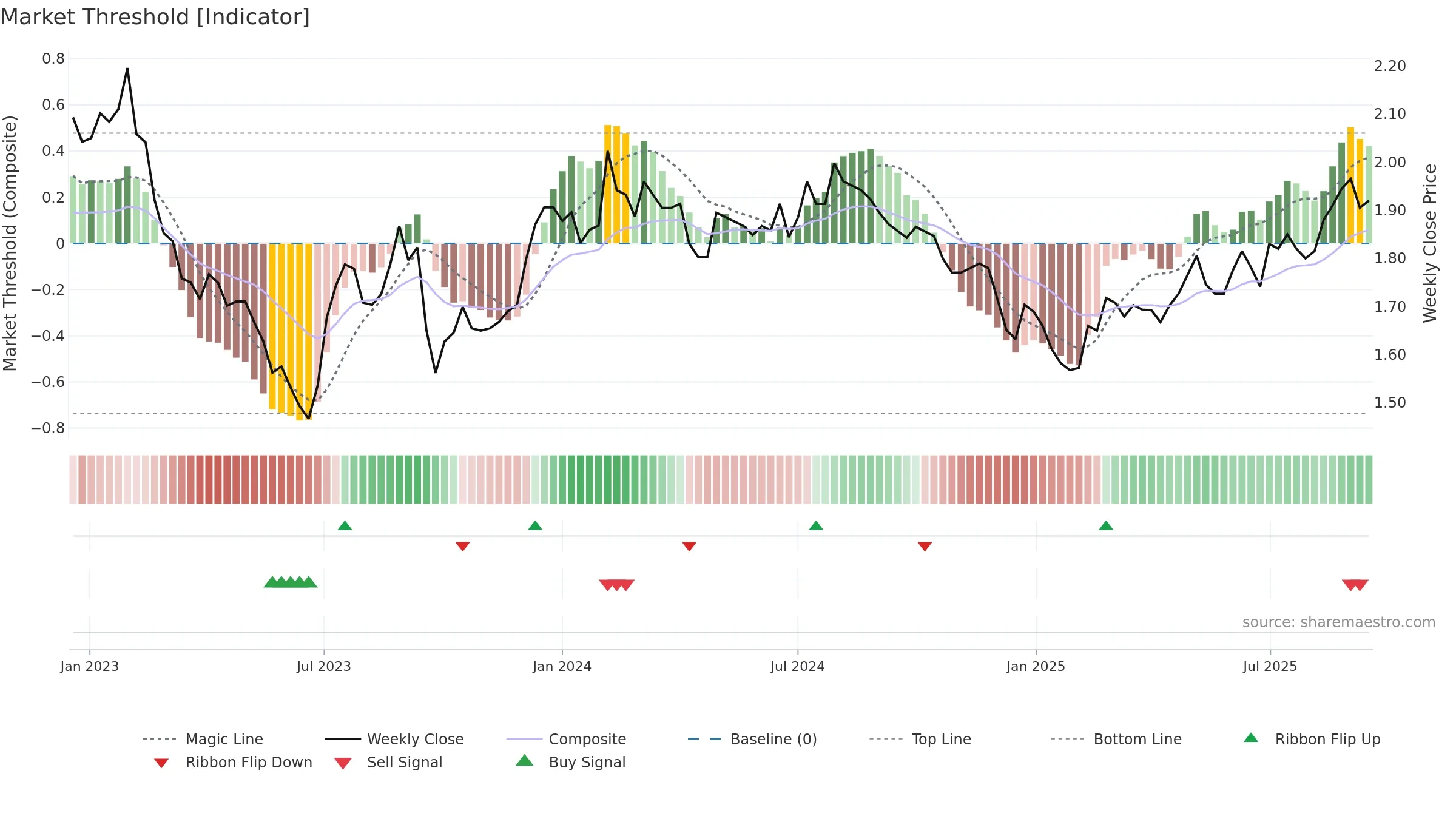Toggle Composite legend entry
1456x819 pixels.
pyautogui.click(x=566, y=739)
